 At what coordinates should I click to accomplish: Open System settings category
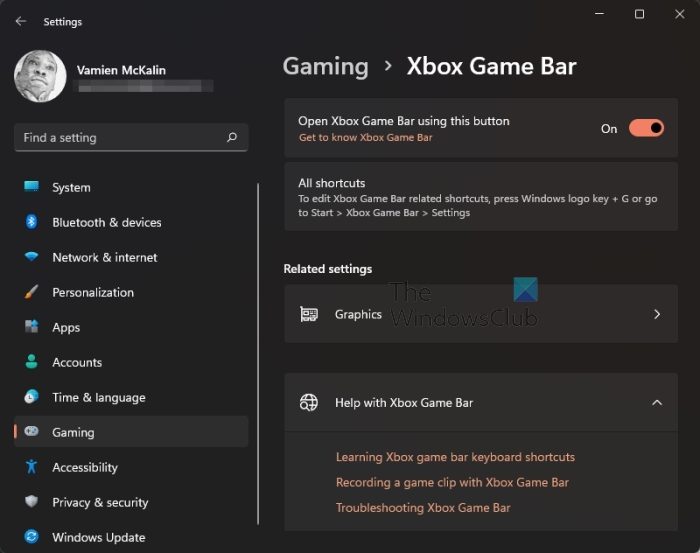131,187
